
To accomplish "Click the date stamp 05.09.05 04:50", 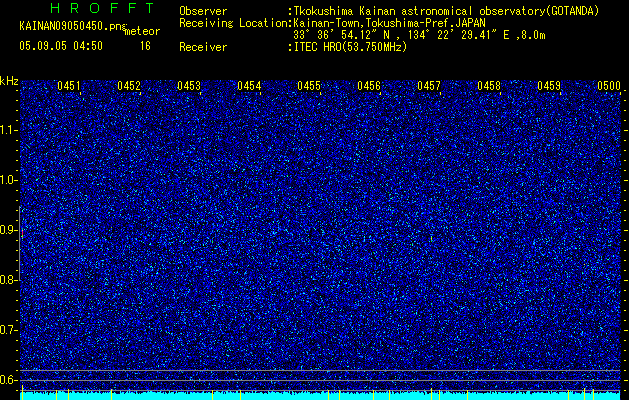I will pyautogui.click(x=61, y=46).
